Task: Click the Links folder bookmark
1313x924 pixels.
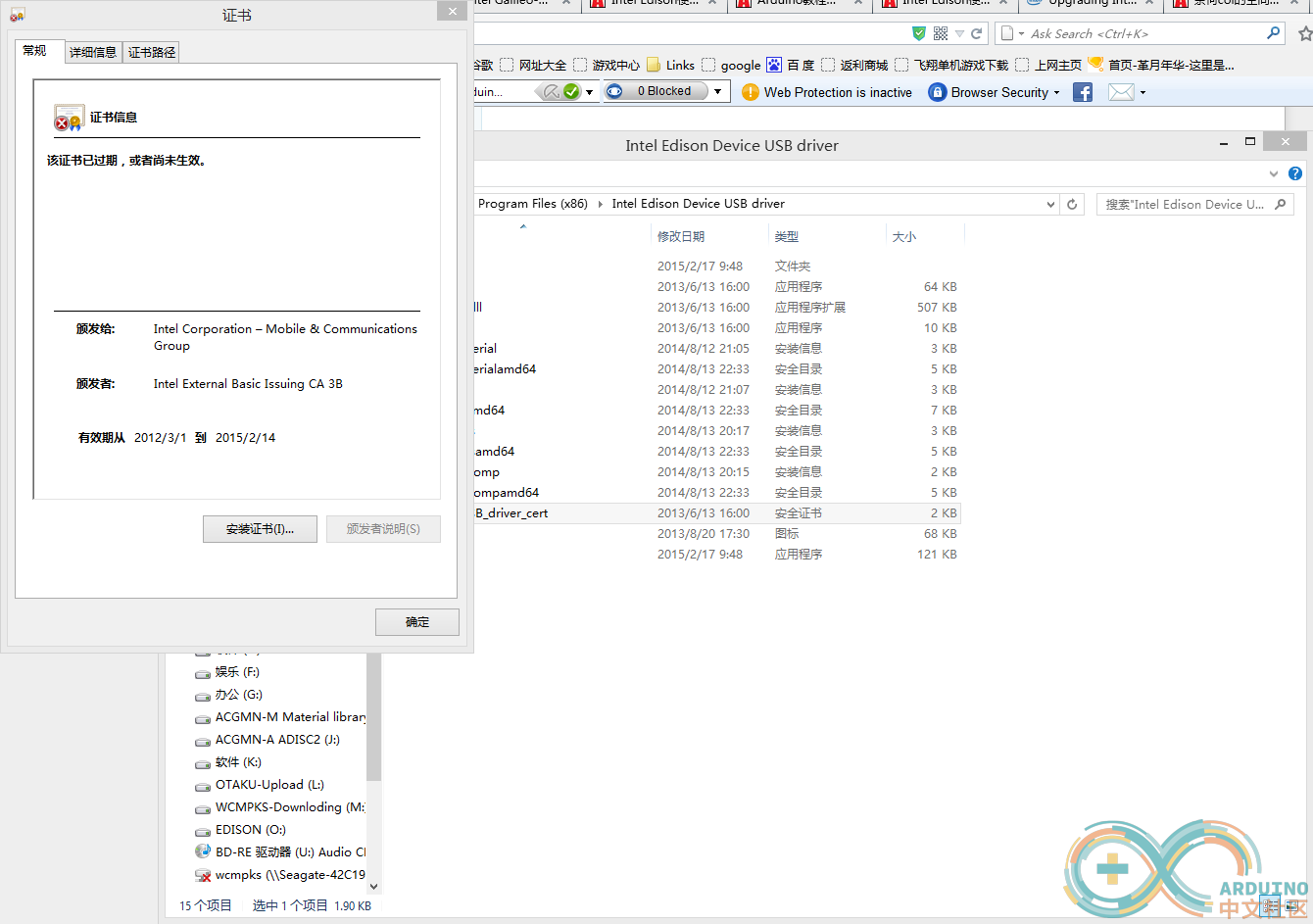Action: 670,65
